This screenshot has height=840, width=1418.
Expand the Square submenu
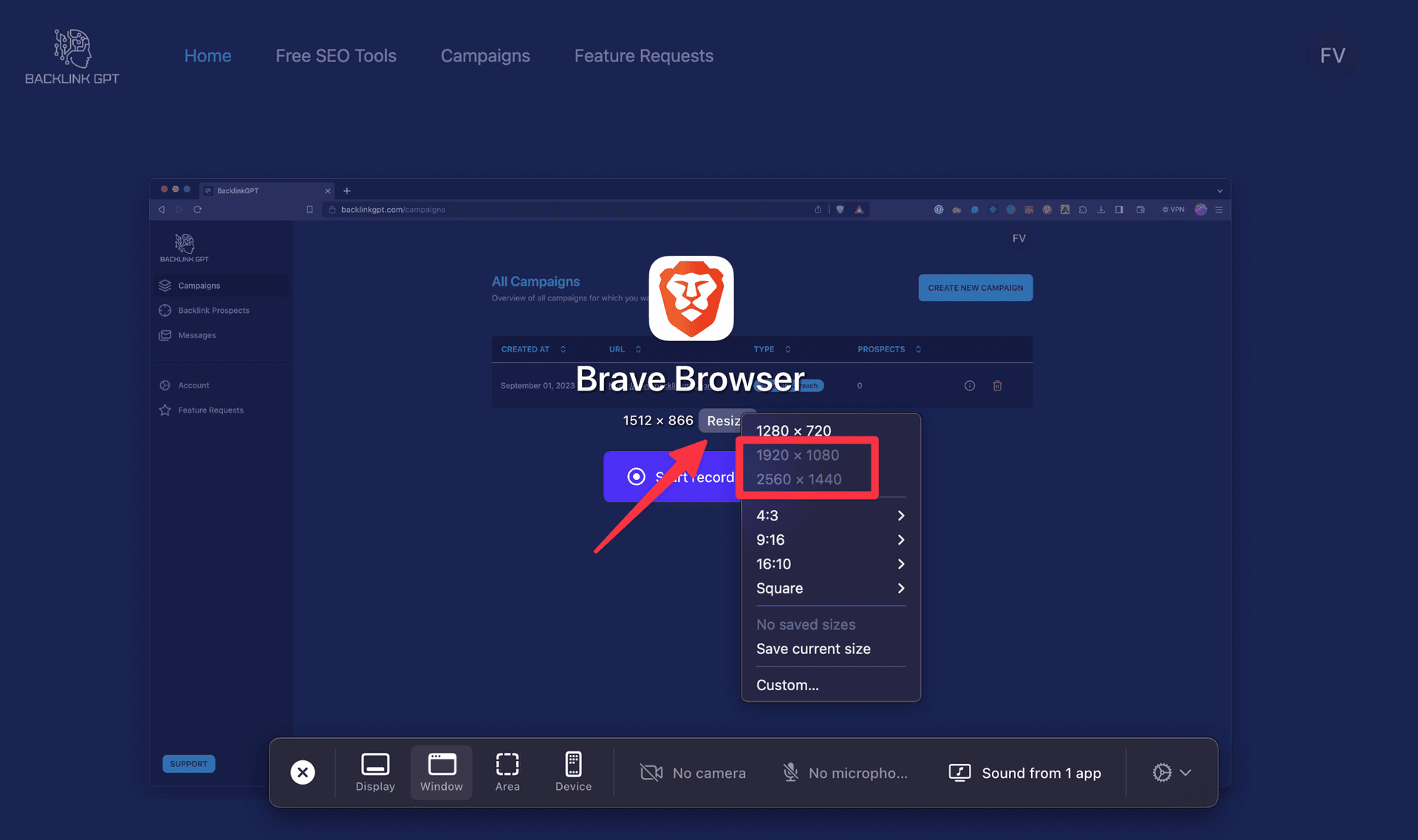click(830, 588)
